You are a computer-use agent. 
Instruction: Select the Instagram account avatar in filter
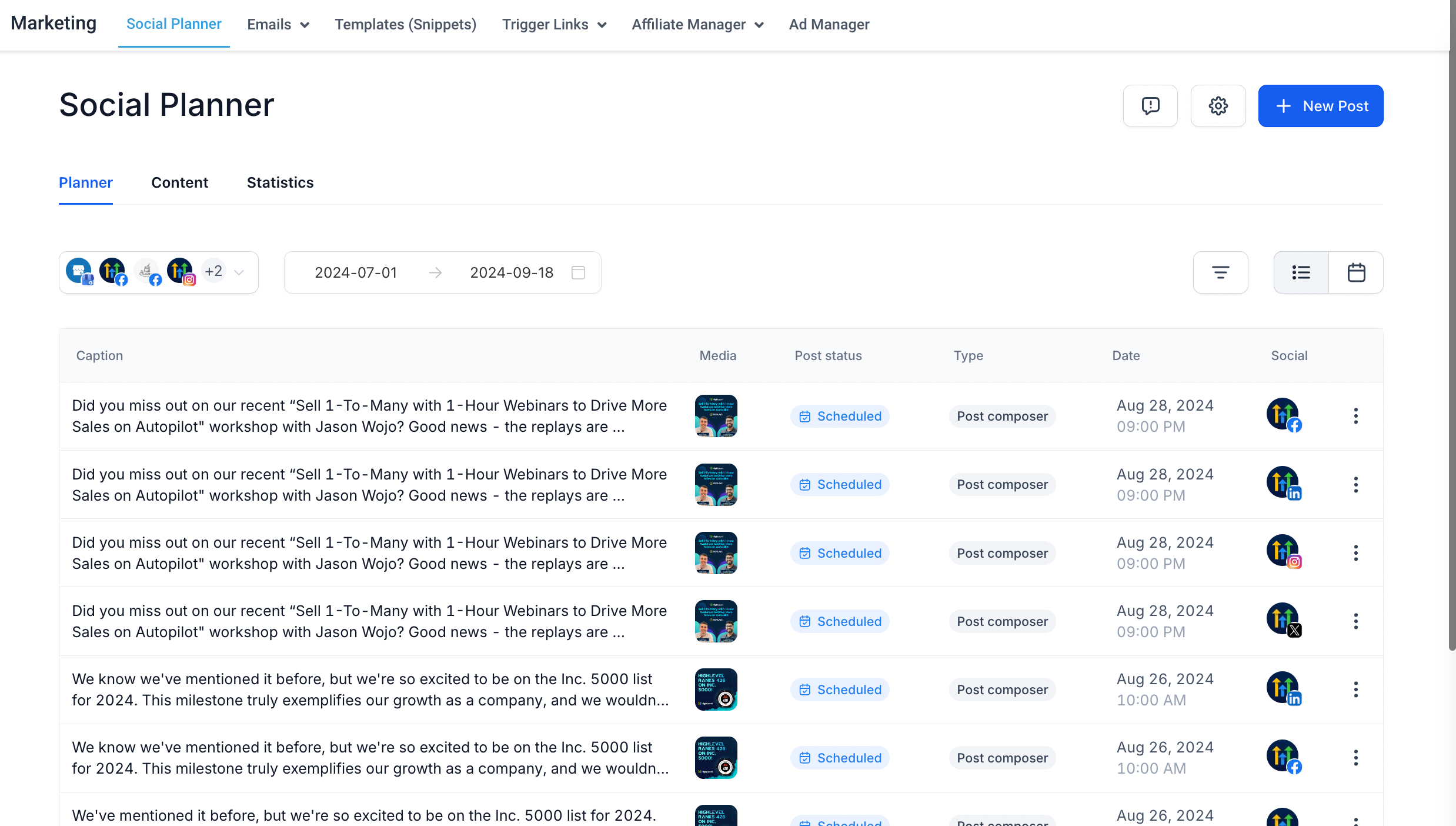point(181,271)
